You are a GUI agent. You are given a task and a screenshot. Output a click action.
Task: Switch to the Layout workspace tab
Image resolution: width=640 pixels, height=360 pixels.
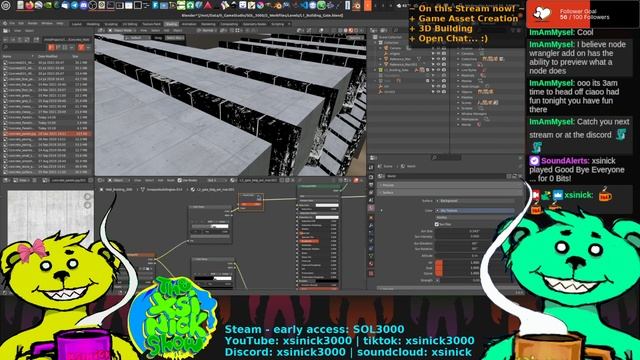coord(77,24)
